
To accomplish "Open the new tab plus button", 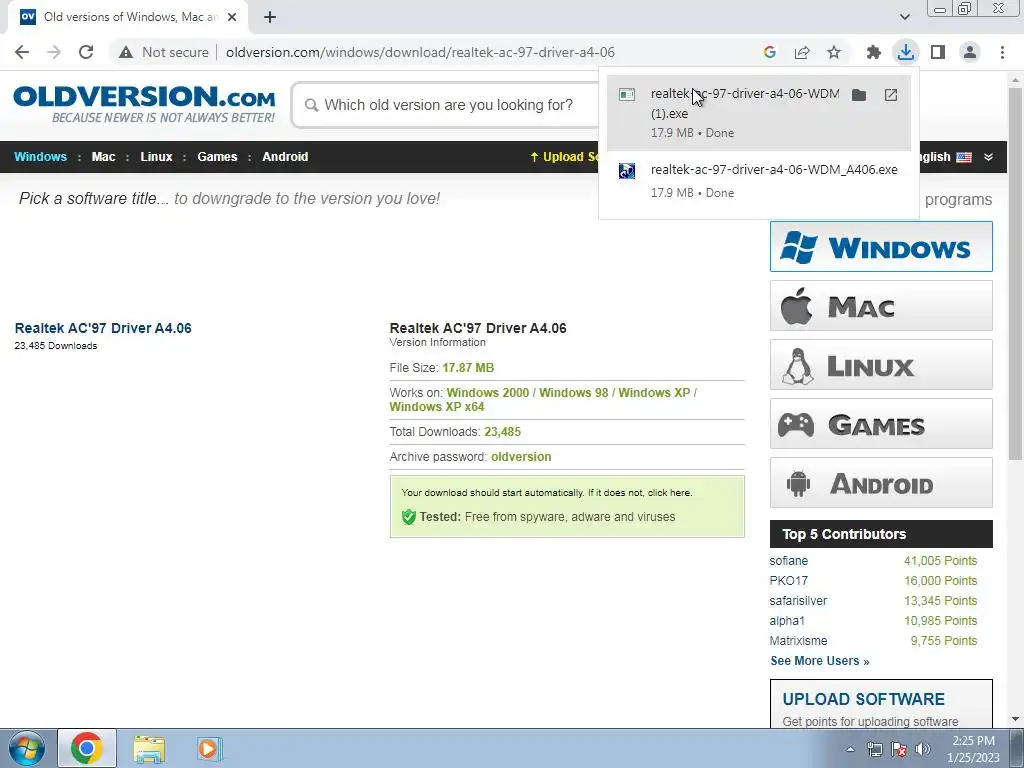I will click(x=270, y=17).
